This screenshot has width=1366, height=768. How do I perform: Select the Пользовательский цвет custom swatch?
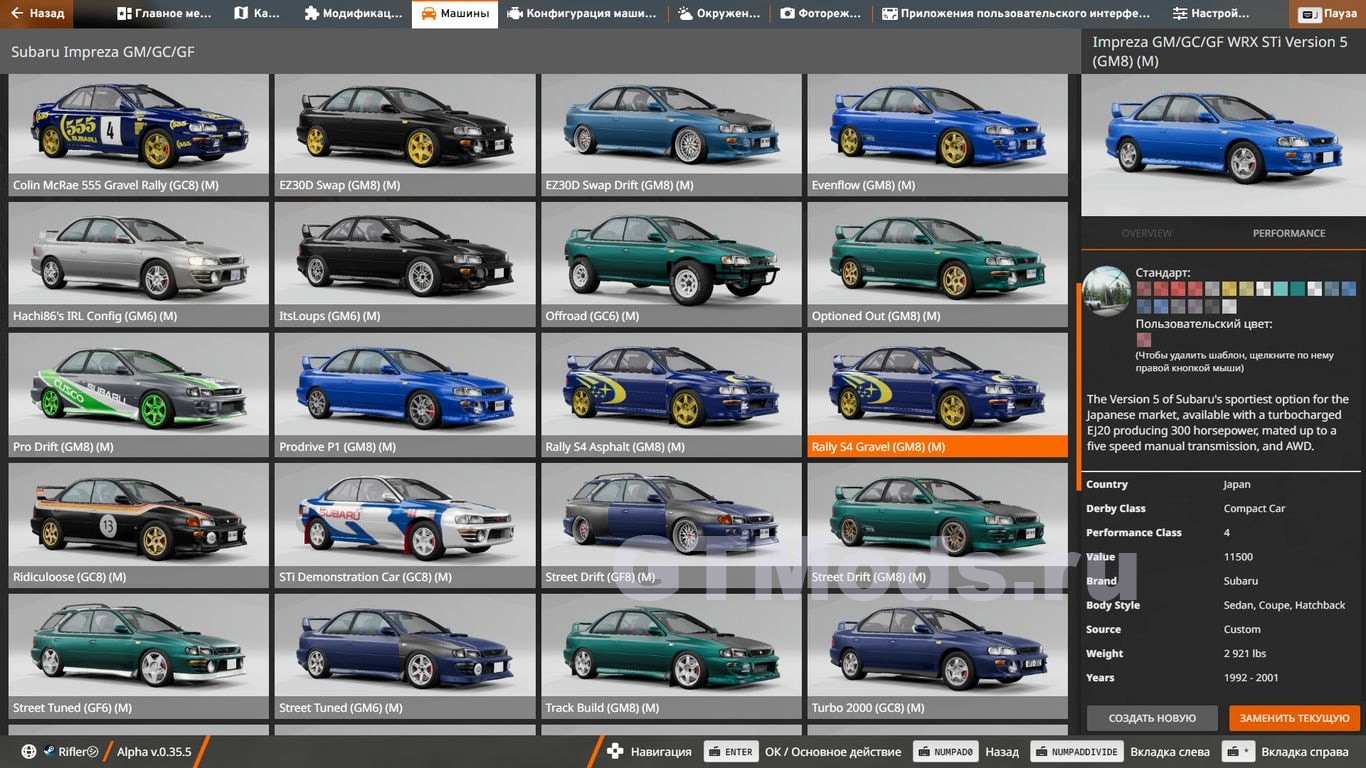[1144, 340]
